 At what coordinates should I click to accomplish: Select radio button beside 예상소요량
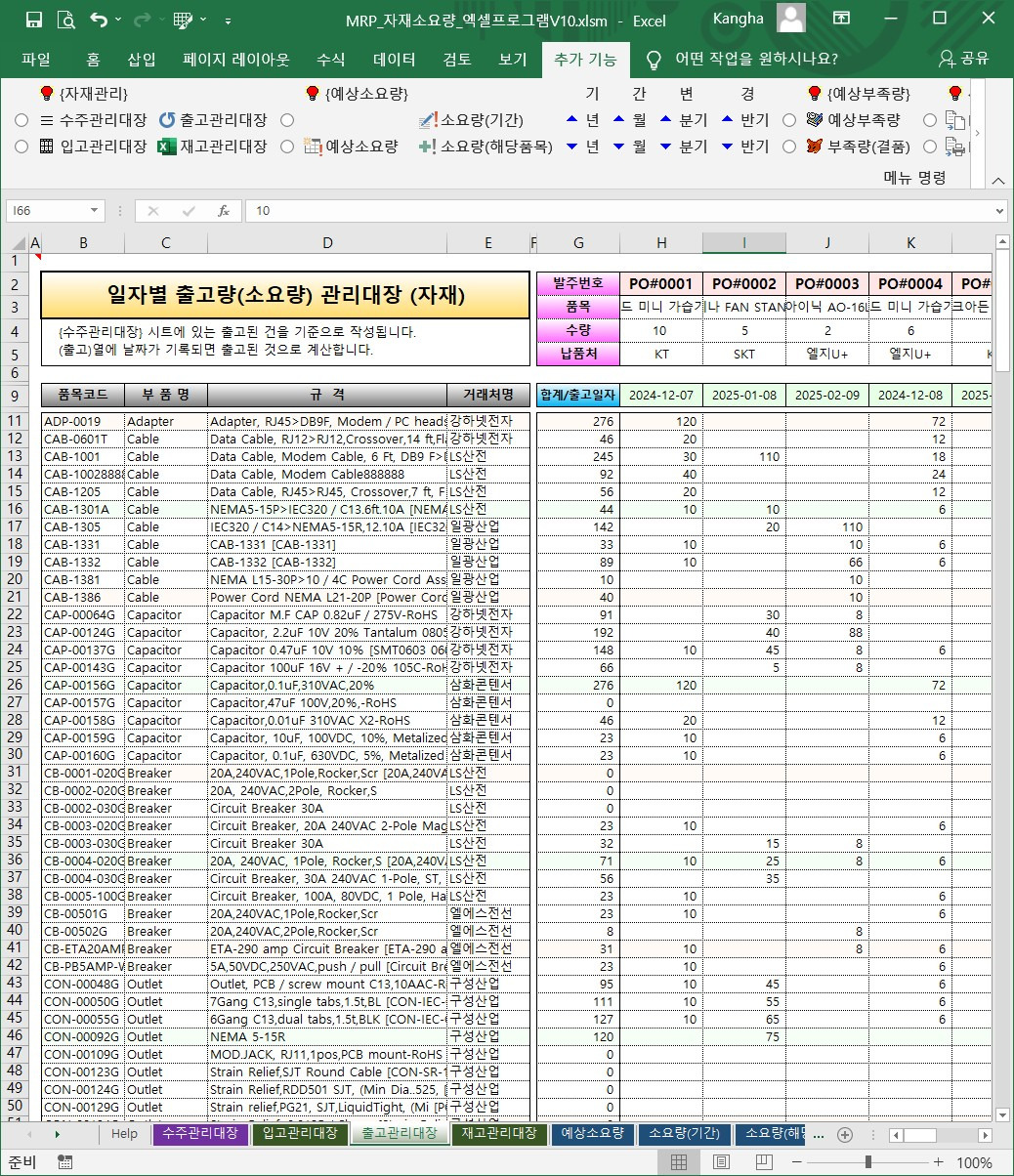tap(287, 147)
